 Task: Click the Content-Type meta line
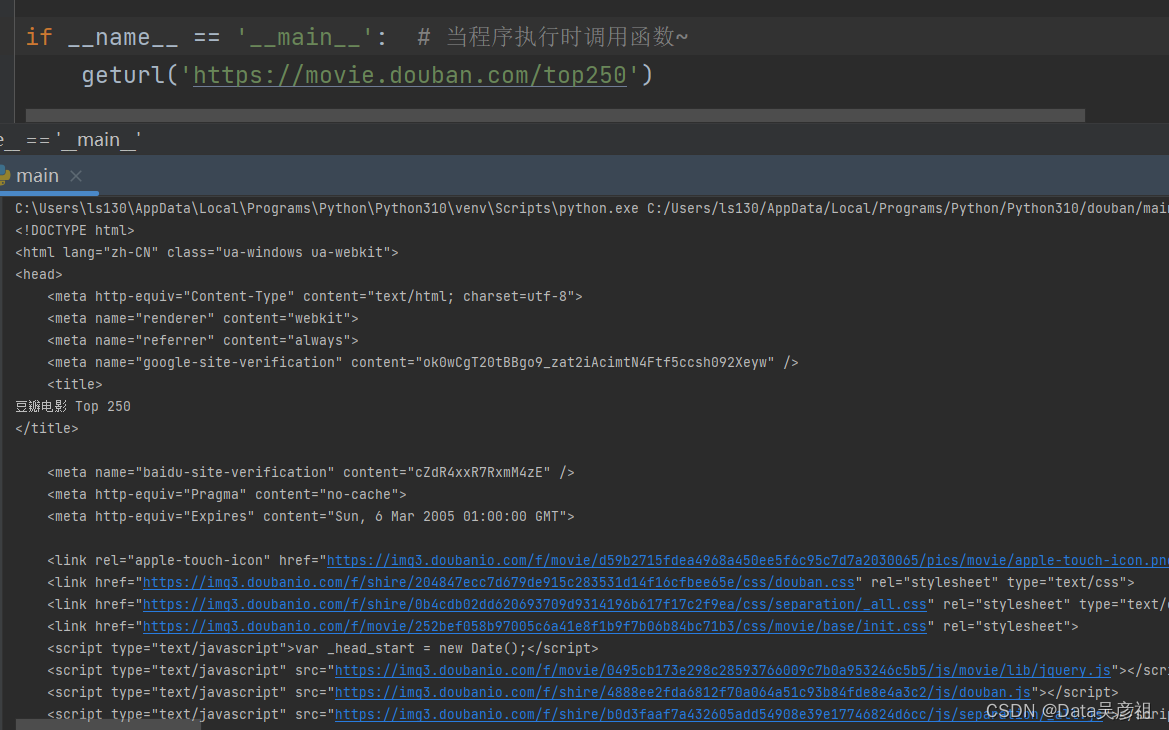[315, 296]
